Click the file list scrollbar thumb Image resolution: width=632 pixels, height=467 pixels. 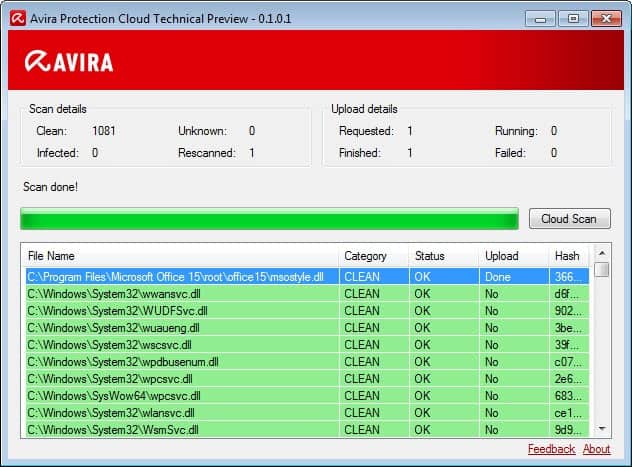tap(602, 270)
